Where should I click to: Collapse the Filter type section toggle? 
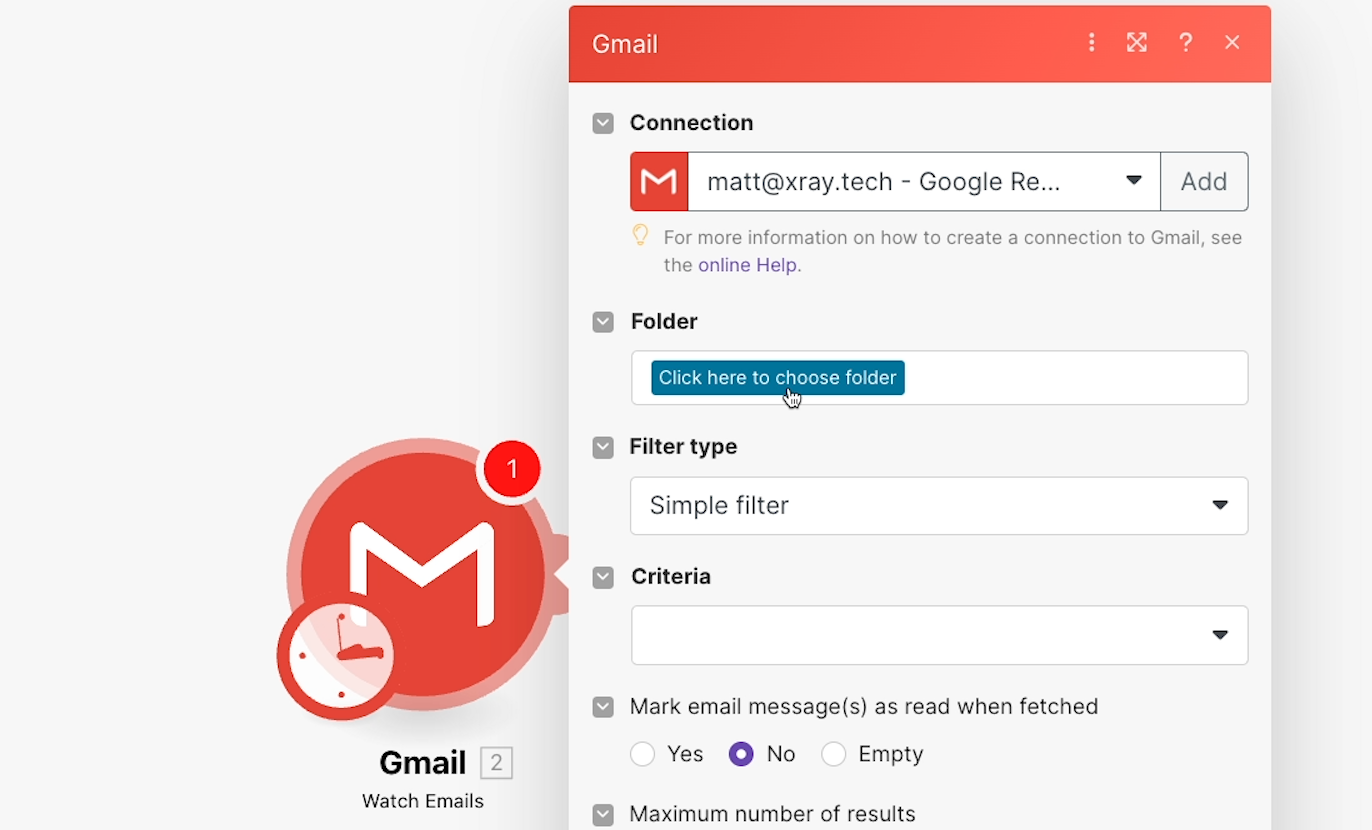[x=603, y=447]
